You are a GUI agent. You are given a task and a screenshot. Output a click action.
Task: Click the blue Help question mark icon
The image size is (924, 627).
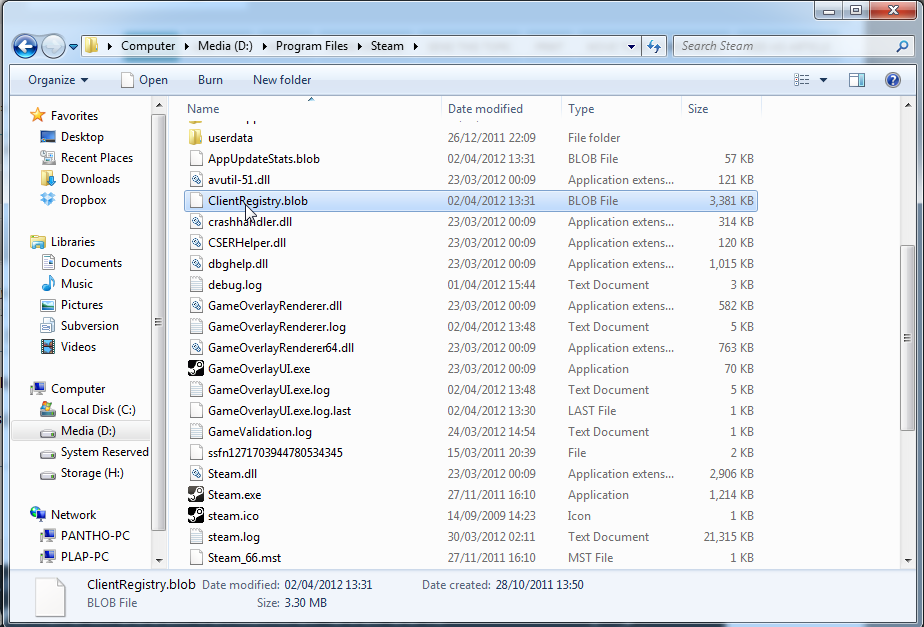coord(893,80)
